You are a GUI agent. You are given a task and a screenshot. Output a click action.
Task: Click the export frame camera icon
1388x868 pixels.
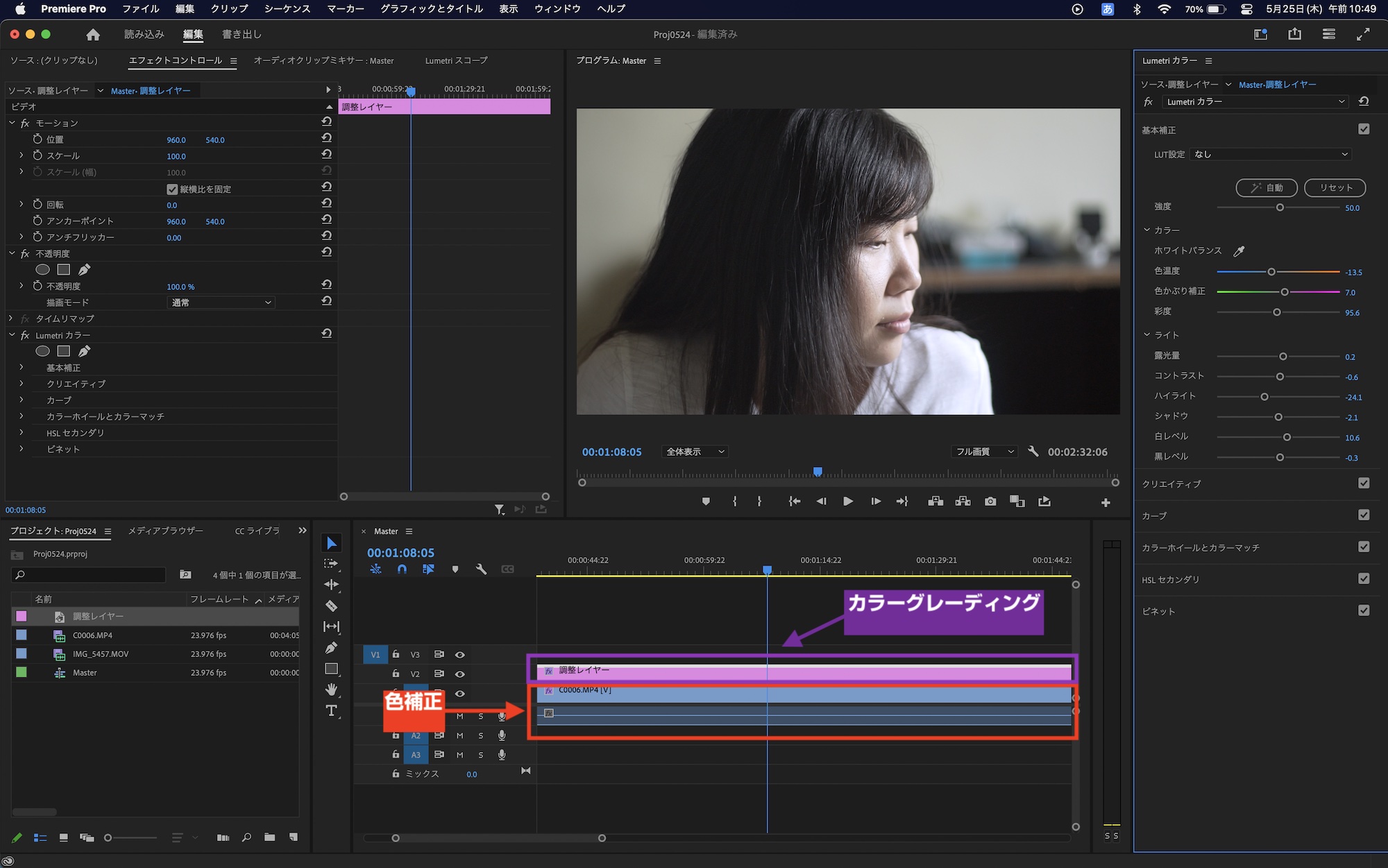990,501
